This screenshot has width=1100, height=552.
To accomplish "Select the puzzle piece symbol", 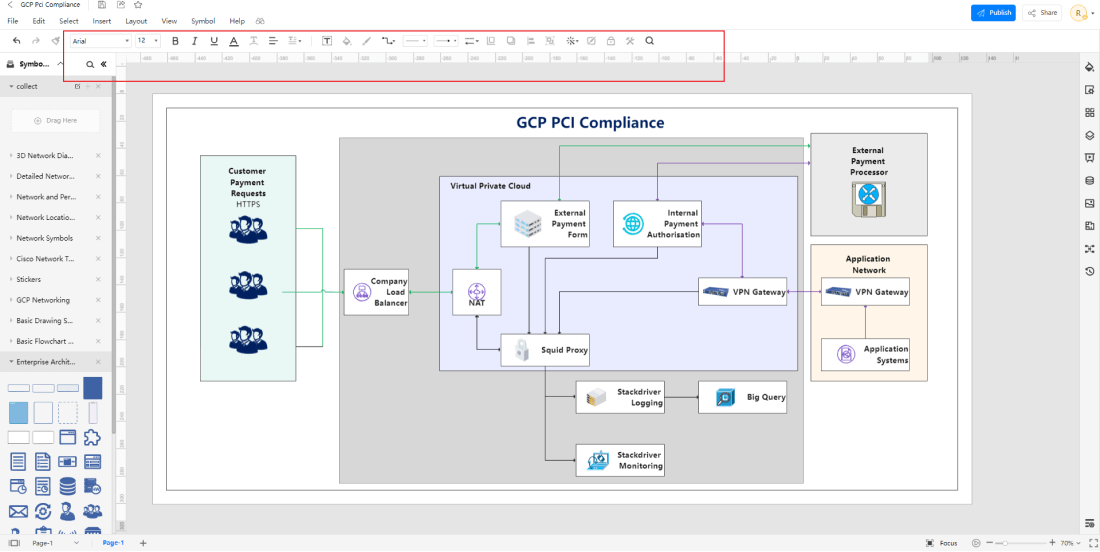I will [x=92, y=437].
